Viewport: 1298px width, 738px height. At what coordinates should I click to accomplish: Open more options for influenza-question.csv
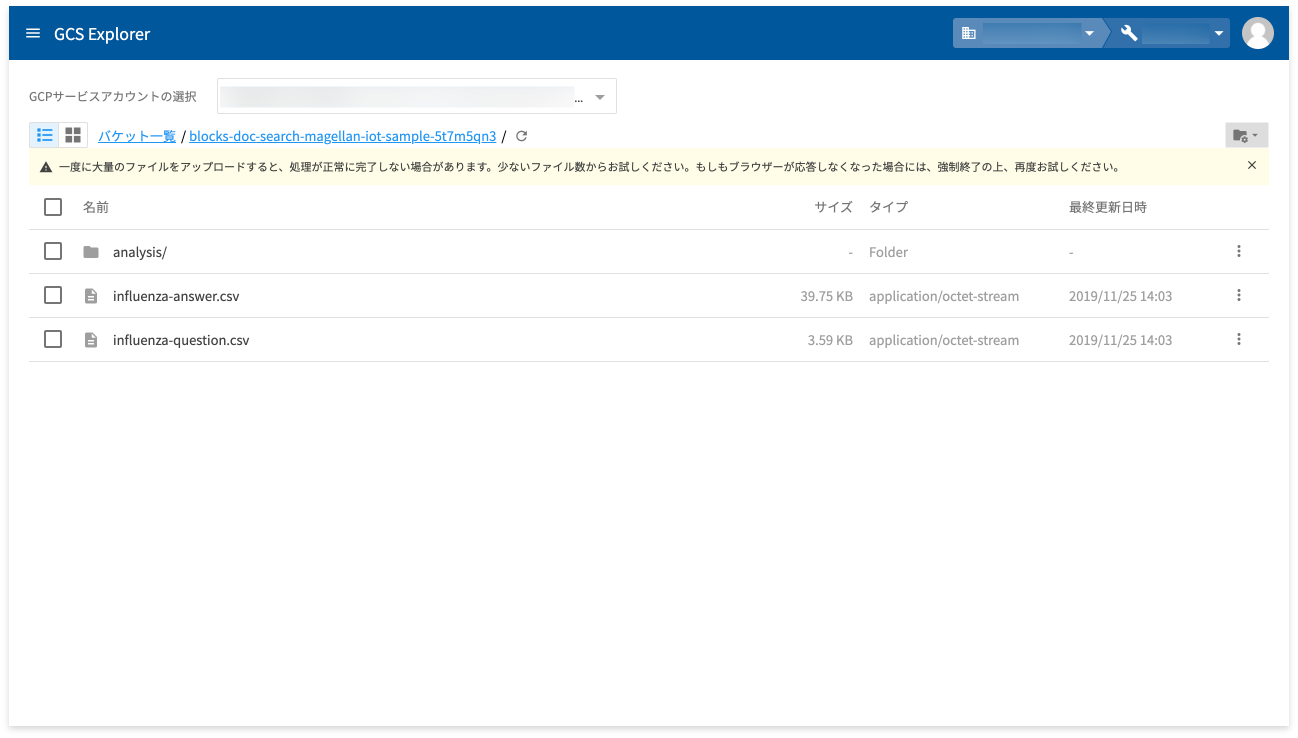tap(1239, 339)
